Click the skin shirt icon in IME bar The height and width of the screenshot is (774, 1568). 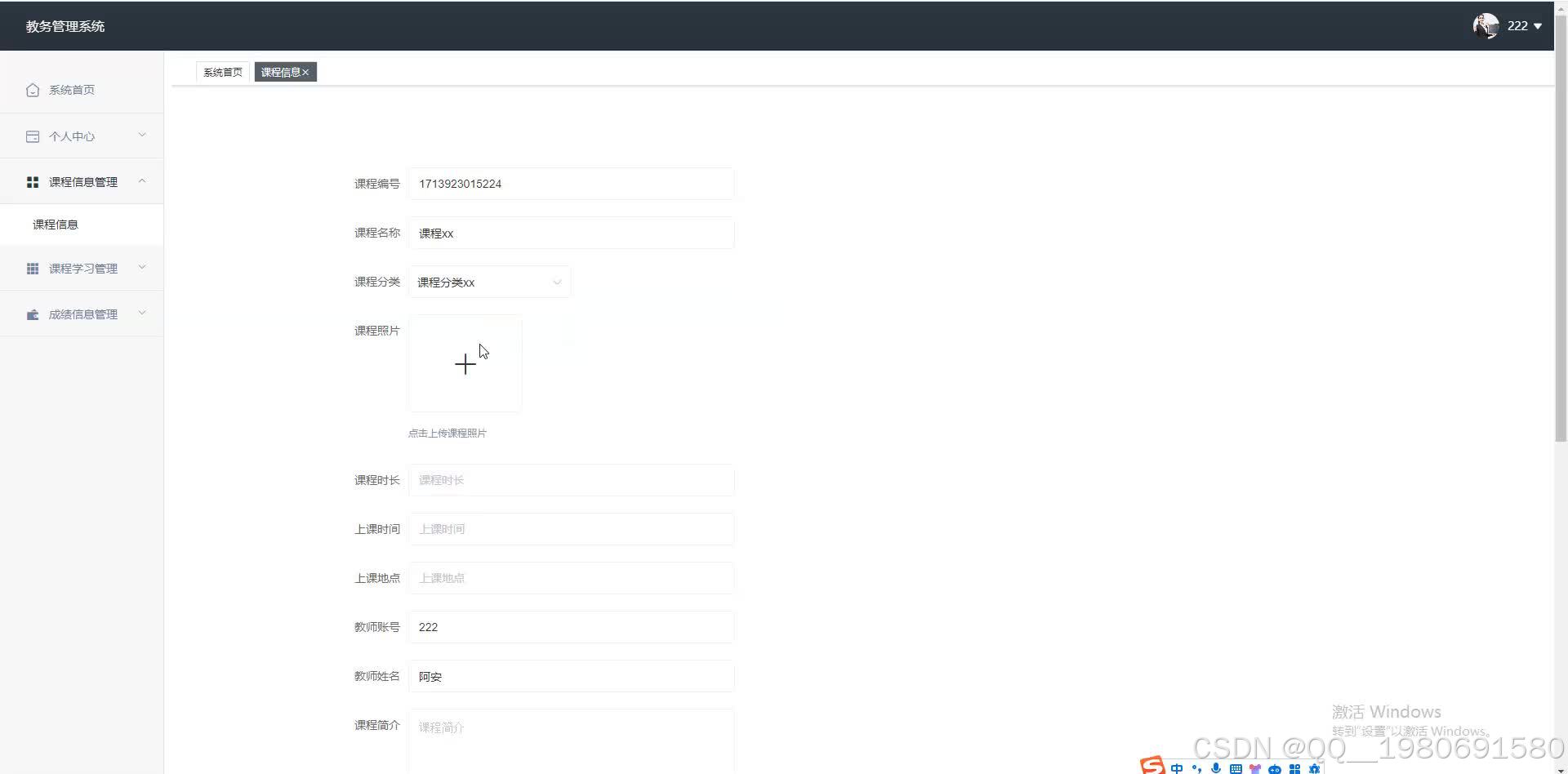[1255, 768]
